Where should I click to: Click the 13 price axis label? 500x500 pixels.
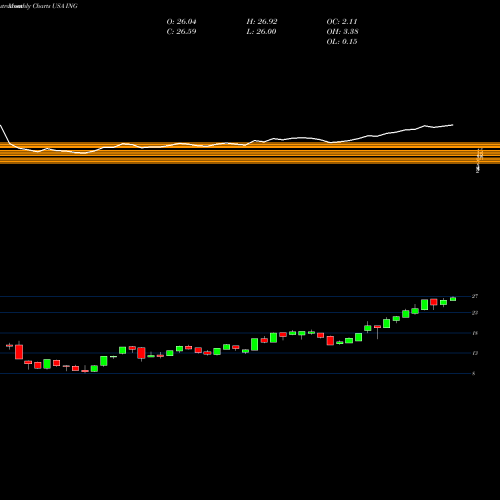(x=475, y=353)
